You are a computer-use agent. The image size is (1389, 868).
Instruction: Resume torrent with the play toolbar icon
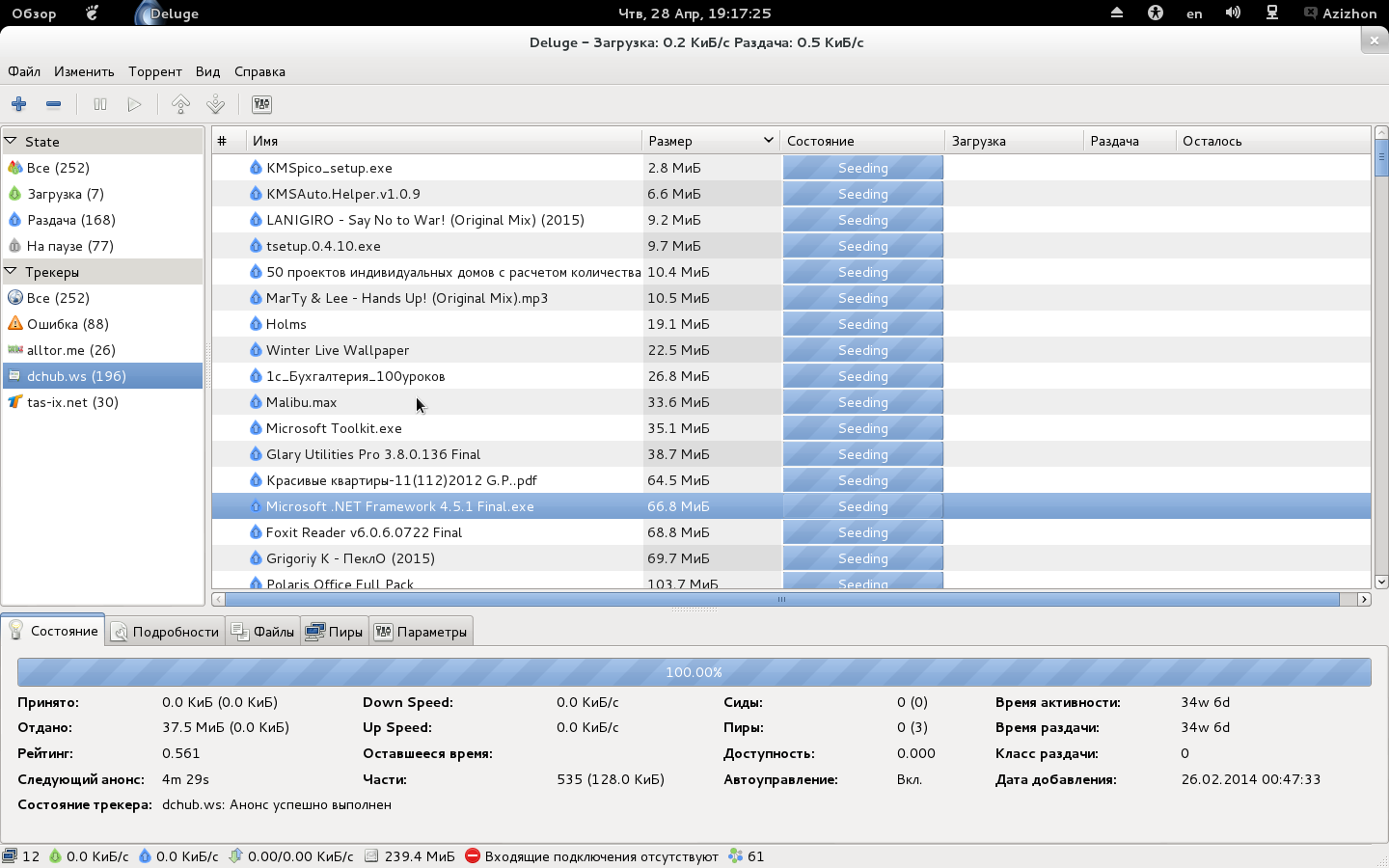tap(135, 104)
